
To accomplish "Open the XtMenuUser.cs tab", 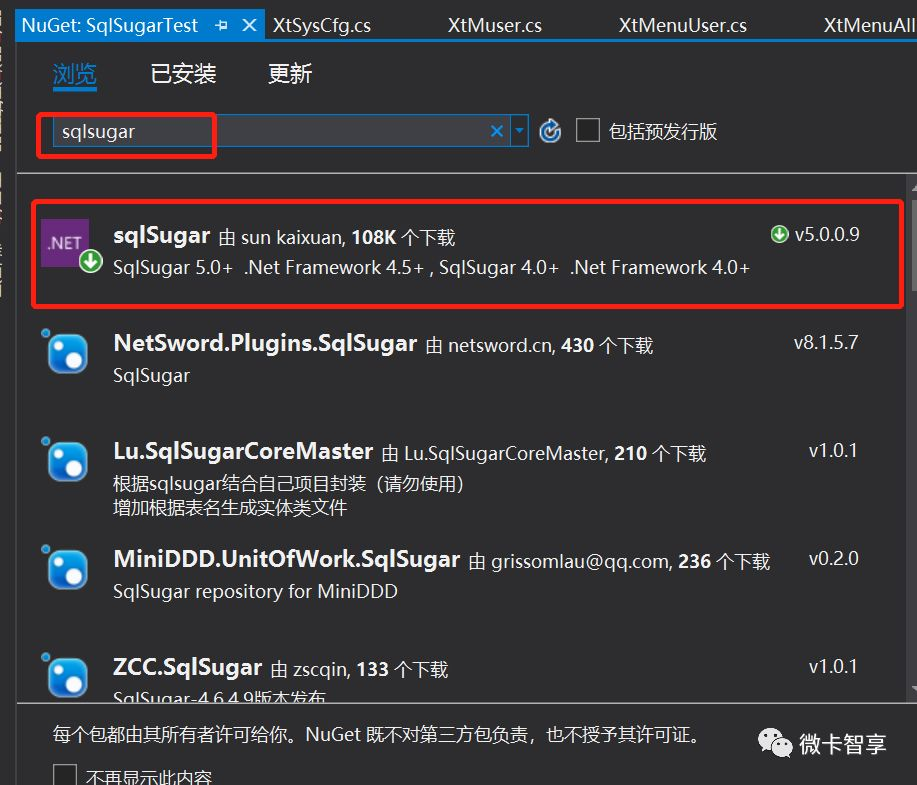I will pyautogui.click(x=682, y=25).
